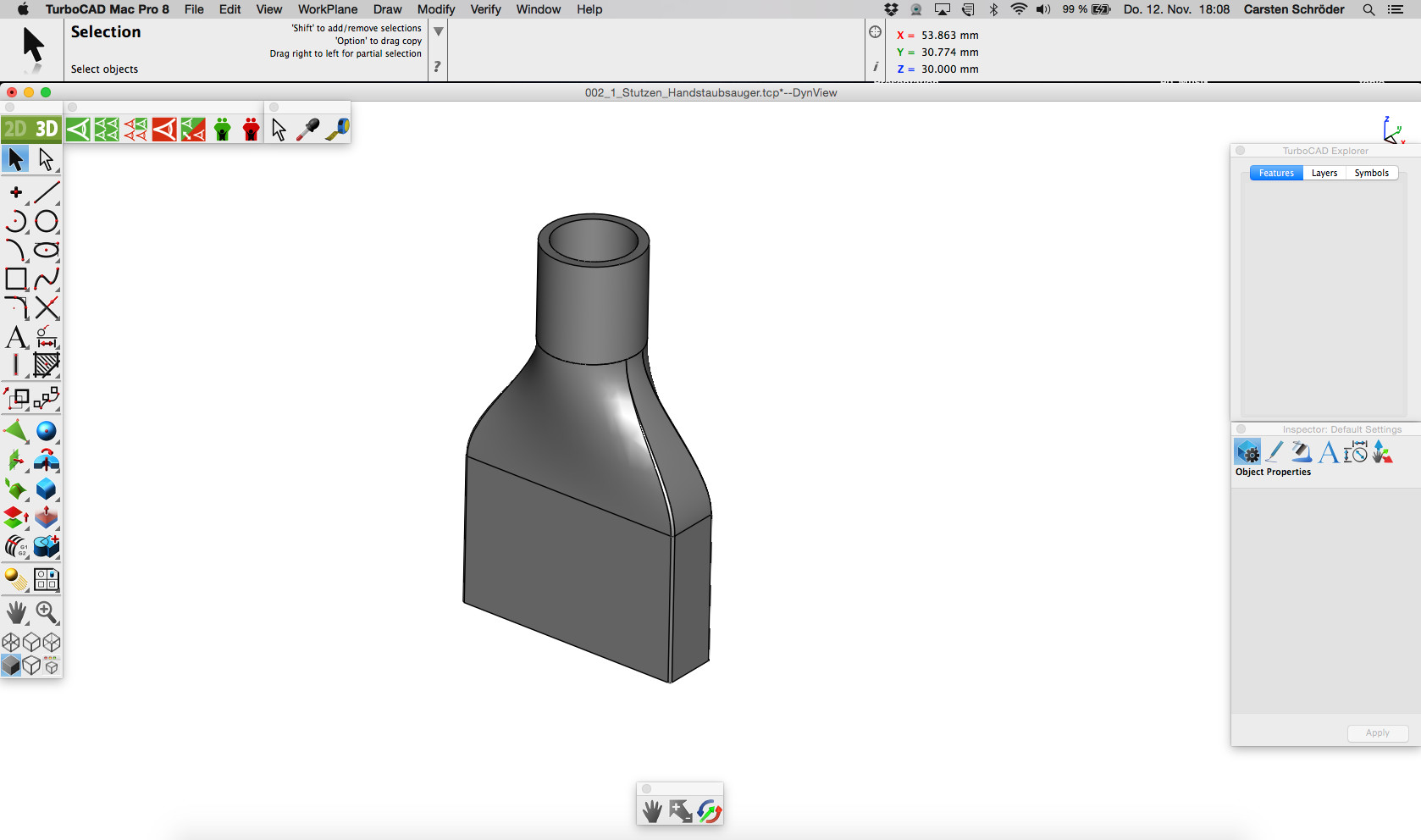Select the Spline curve tool
This screenshot has height=840, width=1421.
tap(47, 279)
